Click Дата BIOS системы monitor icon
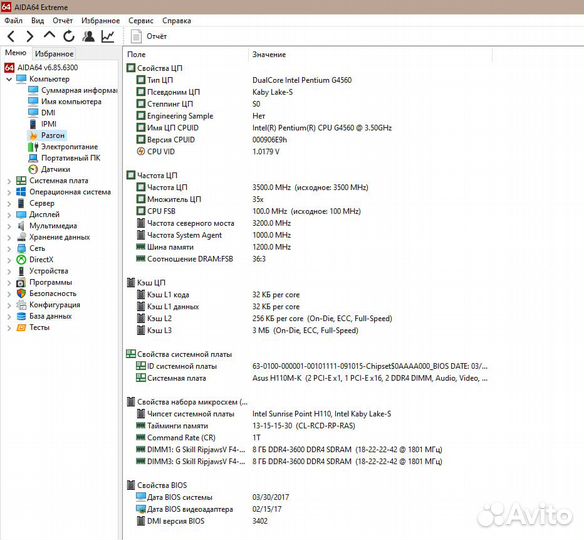 (141, 497)
